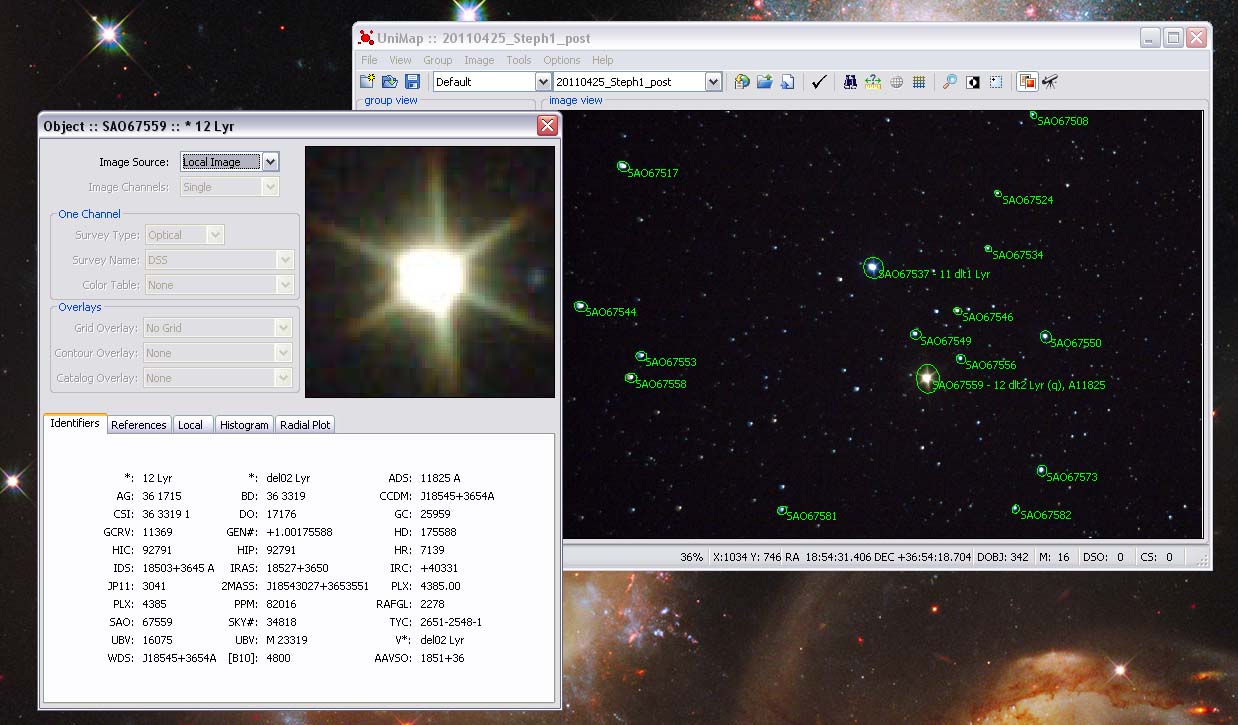Image resolution: width=1238 pixels, height=725 pixels.
Task: Click the selection rectangle tool icon
Action: (994, 82)
